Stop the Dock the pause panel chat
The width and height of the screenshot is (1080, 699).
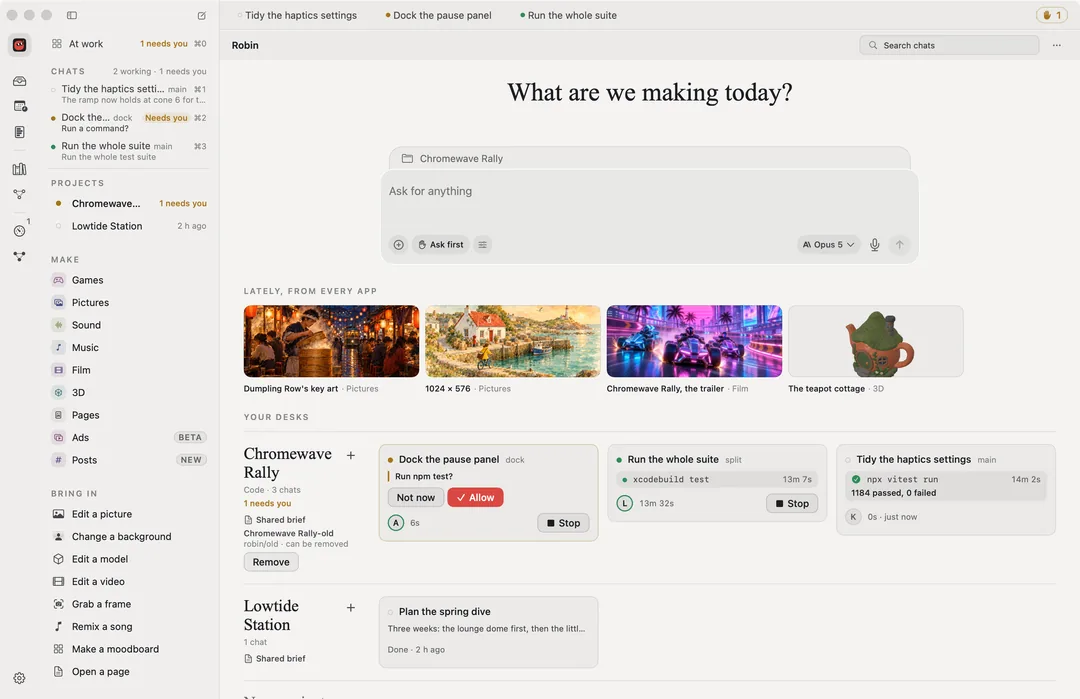tap(563, 523)
